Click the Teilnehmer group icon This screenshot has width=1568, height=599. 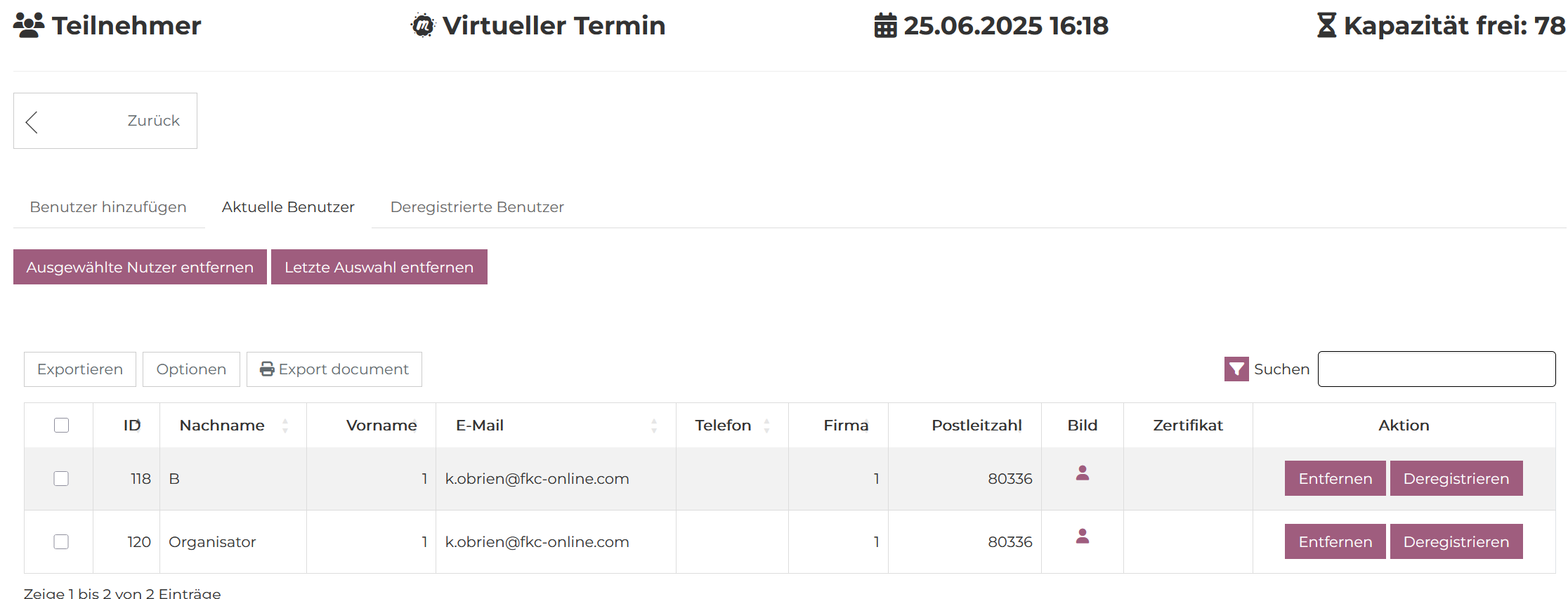pyautogui.click(x=29, y=26)
